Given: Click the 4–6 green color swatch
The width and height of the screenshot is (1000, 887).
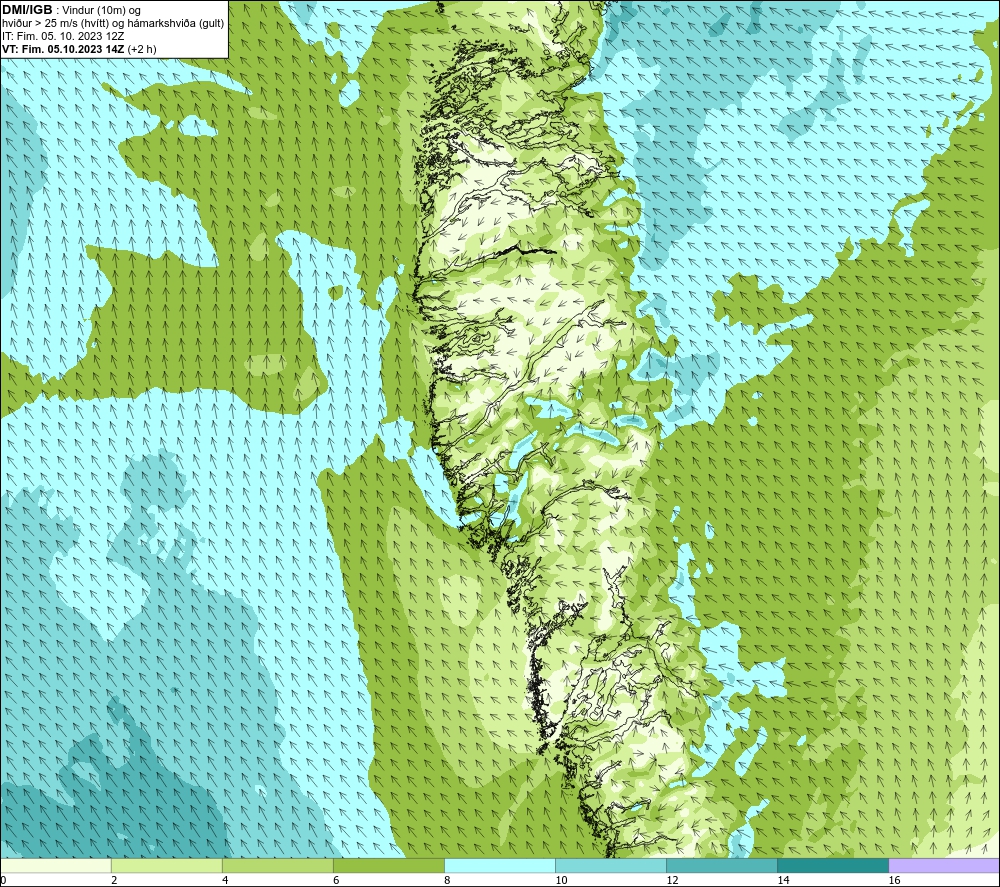Looking at the screenshot, I should (277, 865).
